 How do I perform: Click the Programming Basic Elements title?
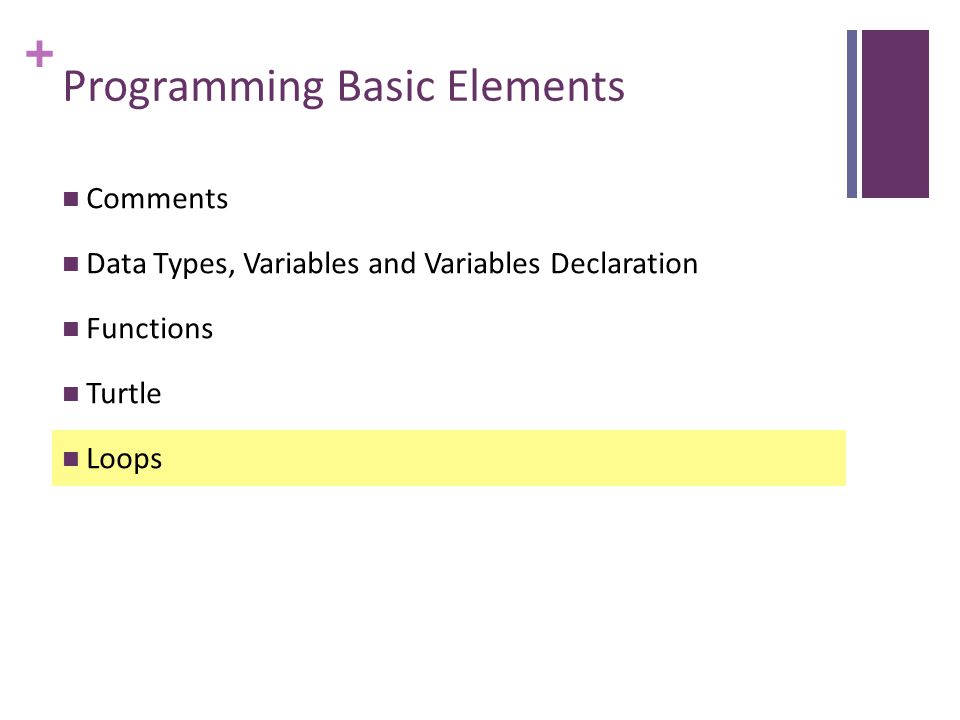343,87
